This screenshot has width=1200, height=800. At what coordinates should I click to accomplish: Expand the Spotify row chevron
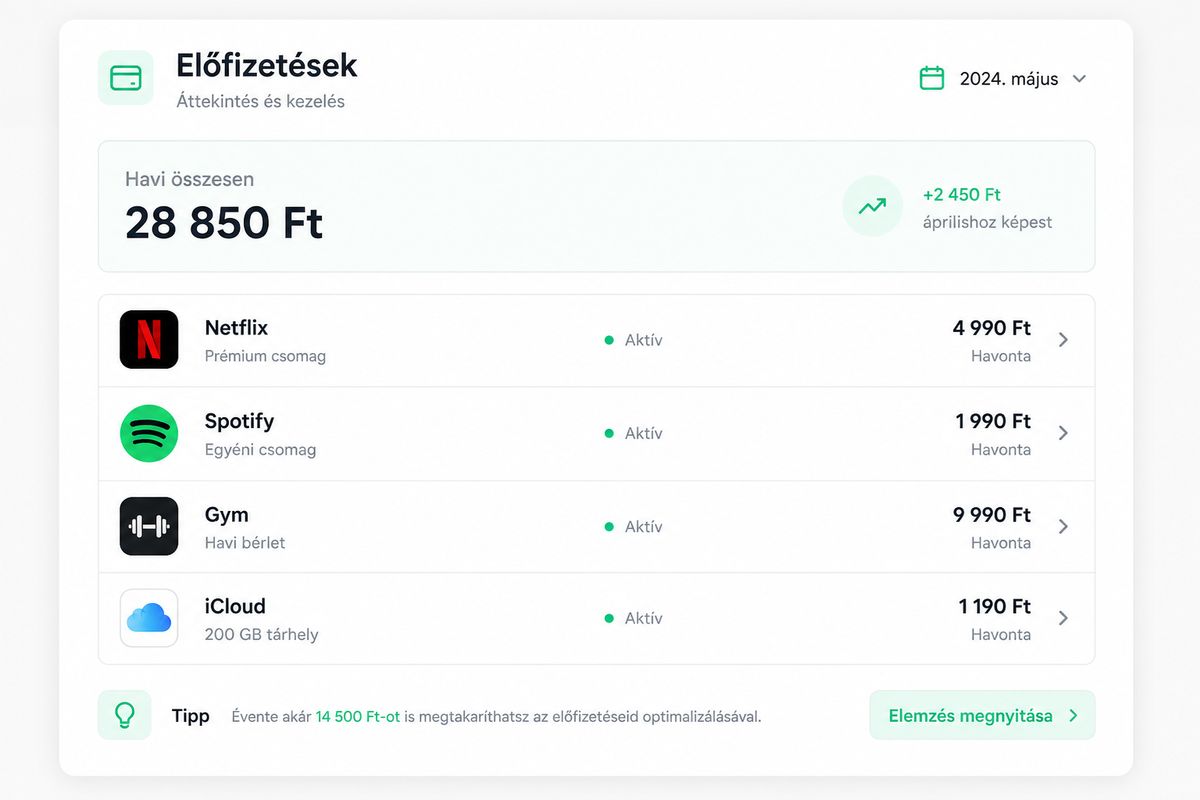click(1063, 433)
